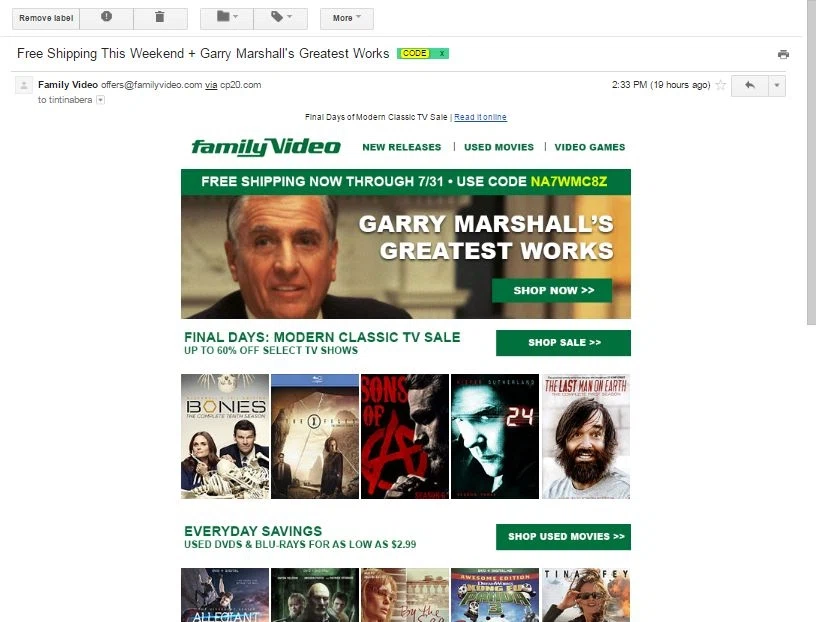This screenshot has width=816, height=622.
Task: Click the Remove label button
Action: pyautogui.click(x=46, y=18)
